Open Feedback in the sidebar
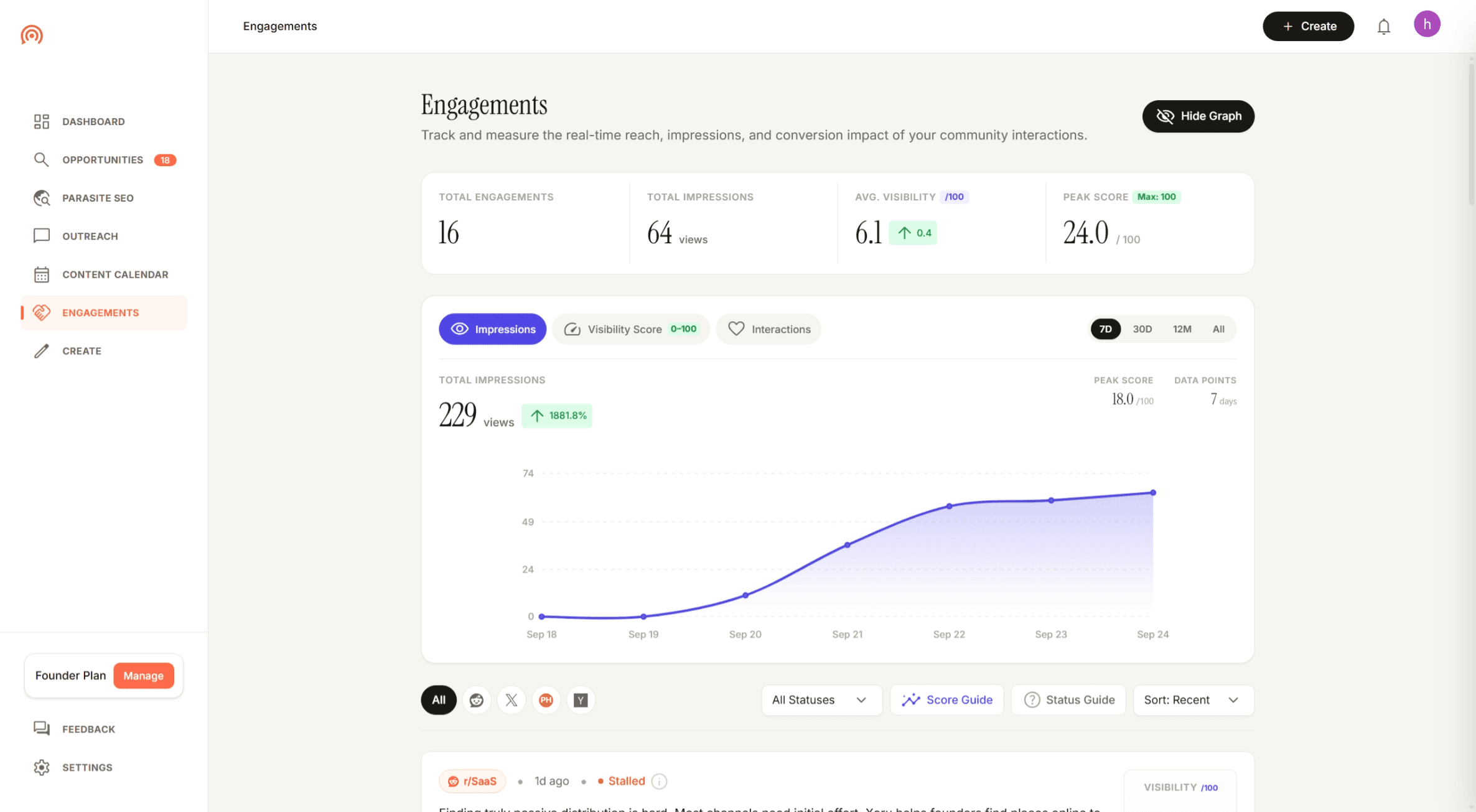Image resolution: width=1476 pixels, height=812 pixels. (103, 729)
